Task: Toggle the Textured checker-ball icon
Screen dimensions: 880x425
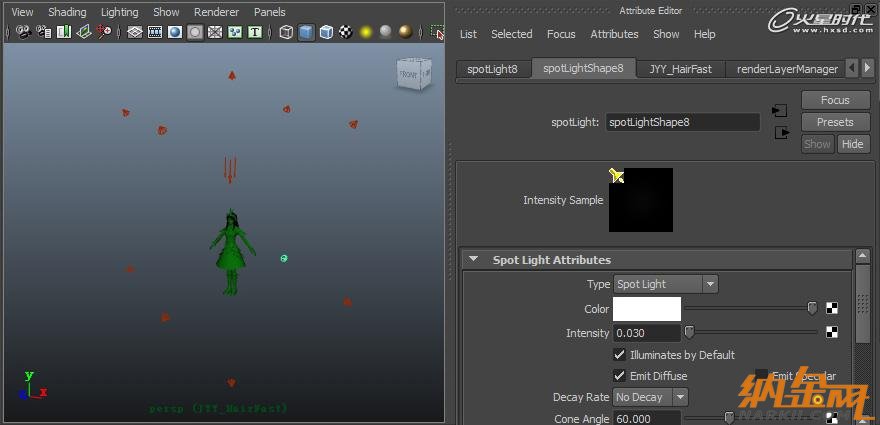Action: (346, 32)
